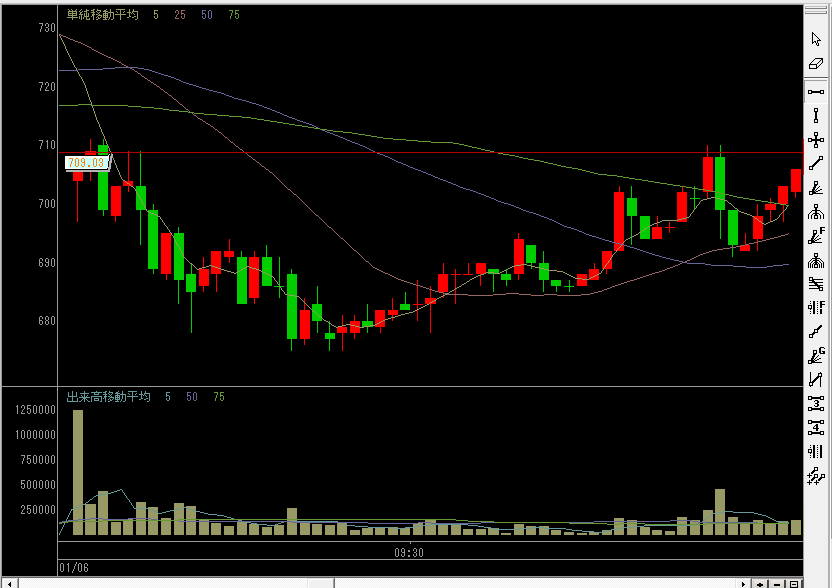This screenshot has width=832, height=588.
Task: Select the crosshair line tool
Action: point(816,140)
